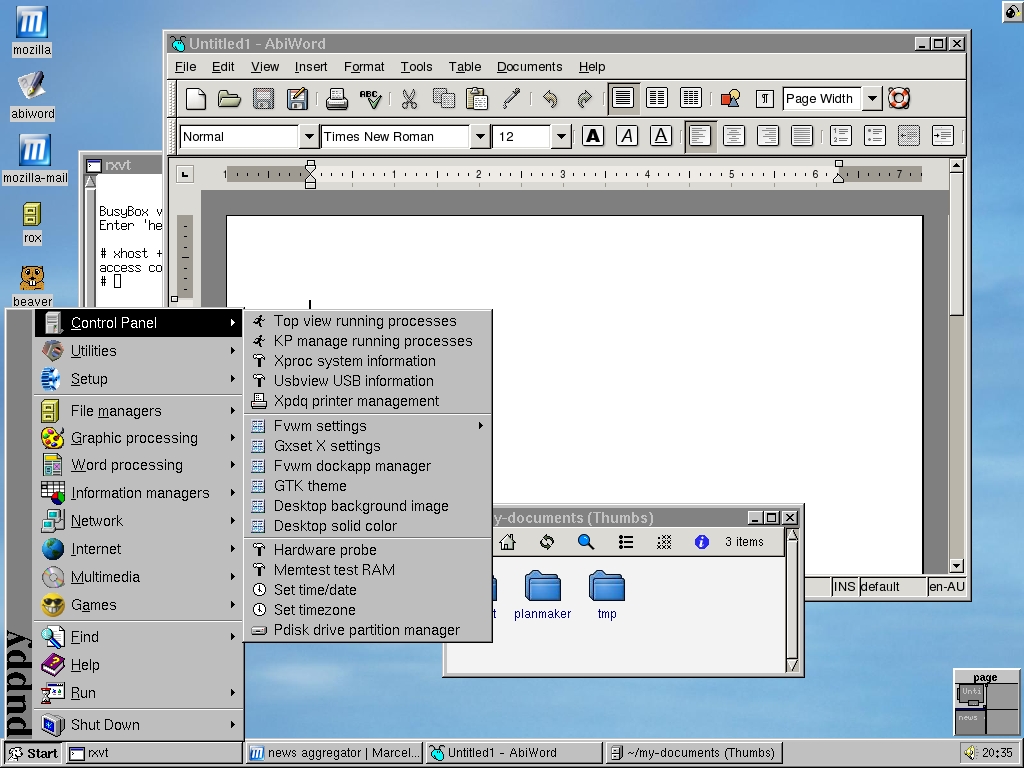Click the Undo arrow in AbiWord
1024x768 pixels.
(x=549, y=98)
